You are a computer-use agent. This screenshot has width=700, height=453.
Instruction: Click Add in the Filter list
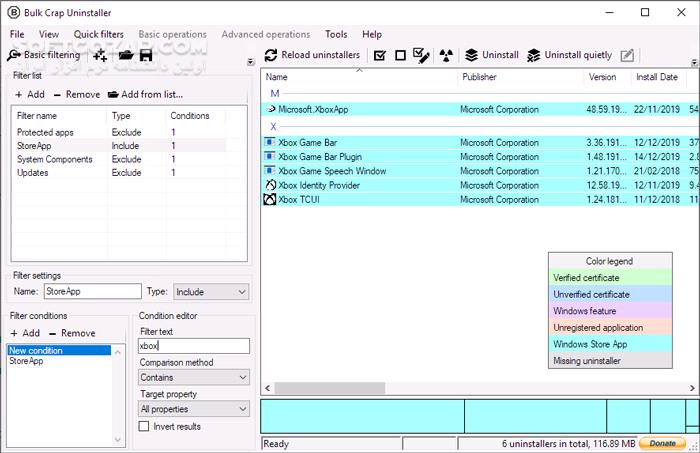coord(30,94)
